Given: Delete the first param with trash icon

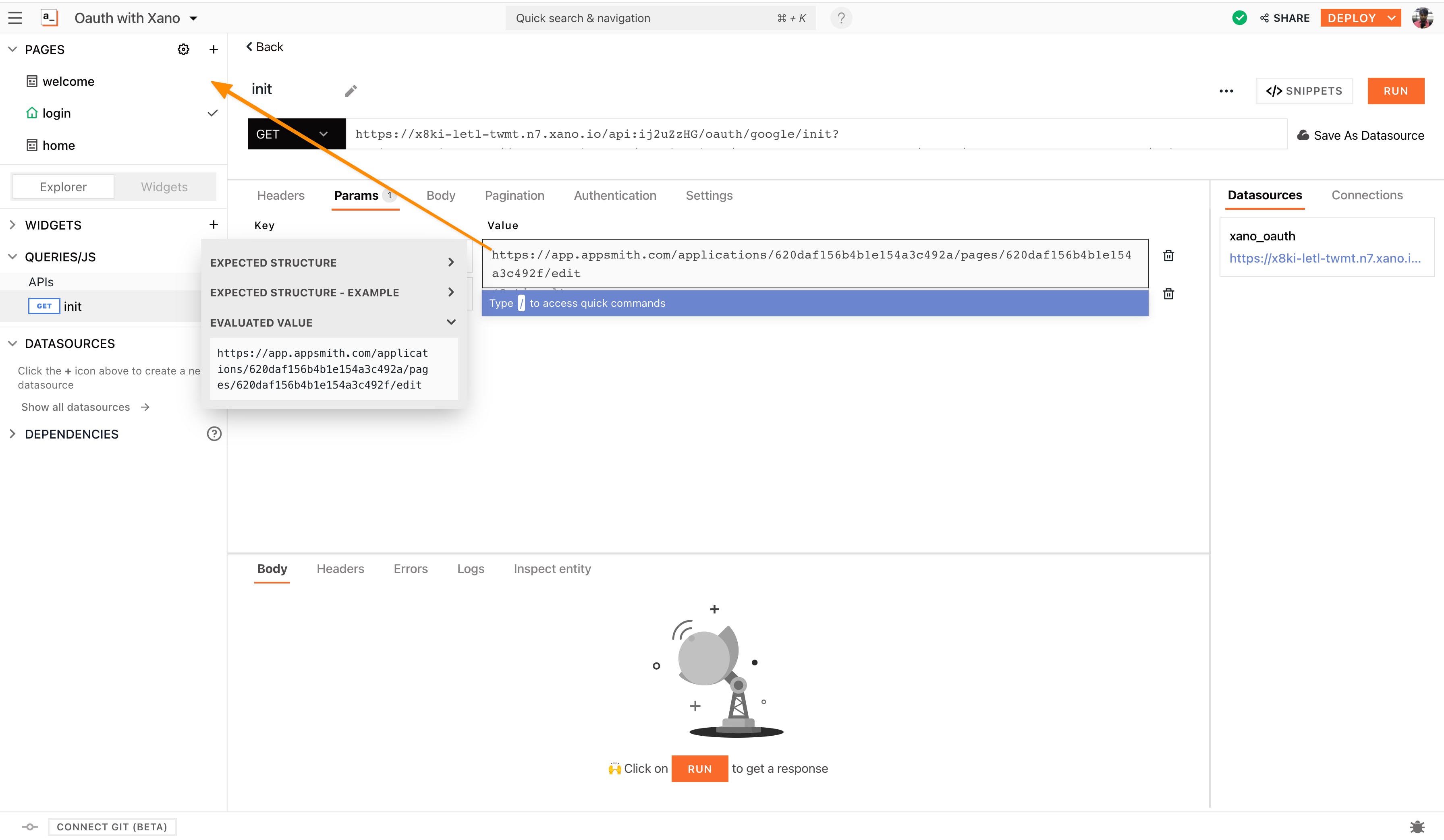Looking at the screenshot, I should (1168, 255).
